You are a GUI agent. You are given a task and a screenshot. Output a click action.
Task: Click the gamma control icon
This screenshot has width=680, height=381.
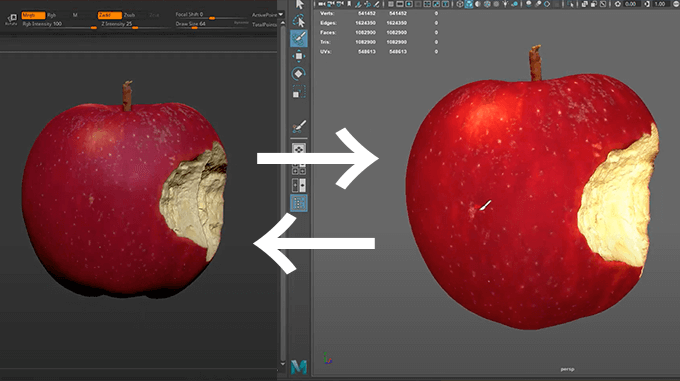click(x=647, y=4)
